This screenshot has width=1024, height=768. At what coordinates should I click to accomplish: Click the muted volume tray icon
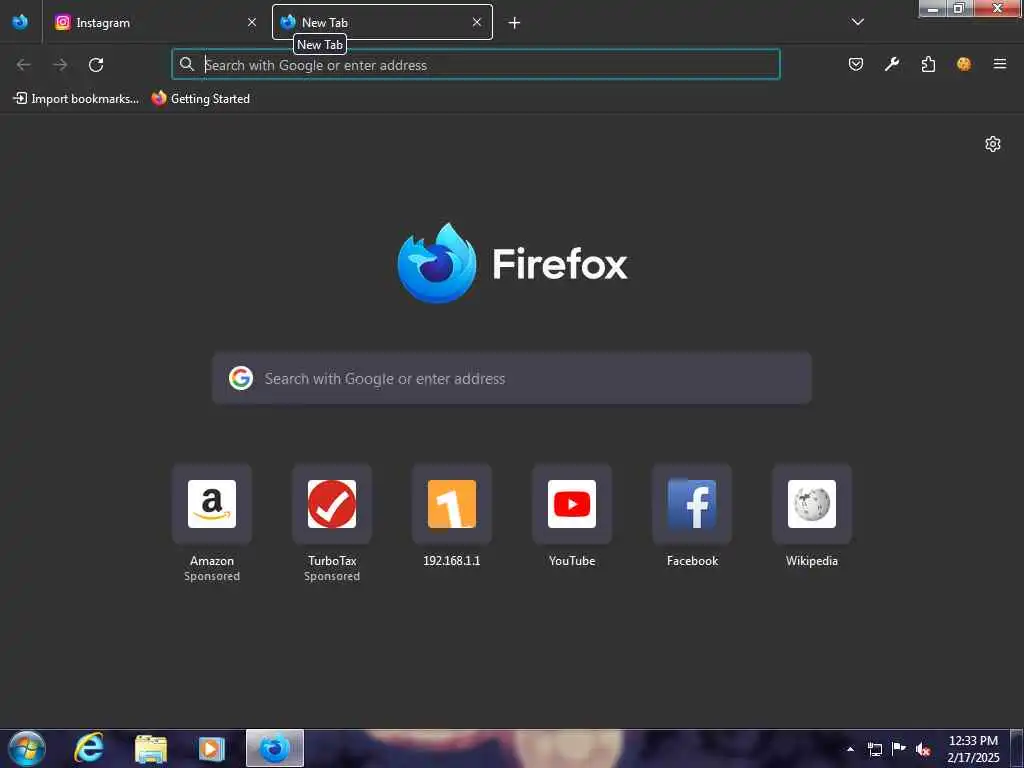coord(923,750)
